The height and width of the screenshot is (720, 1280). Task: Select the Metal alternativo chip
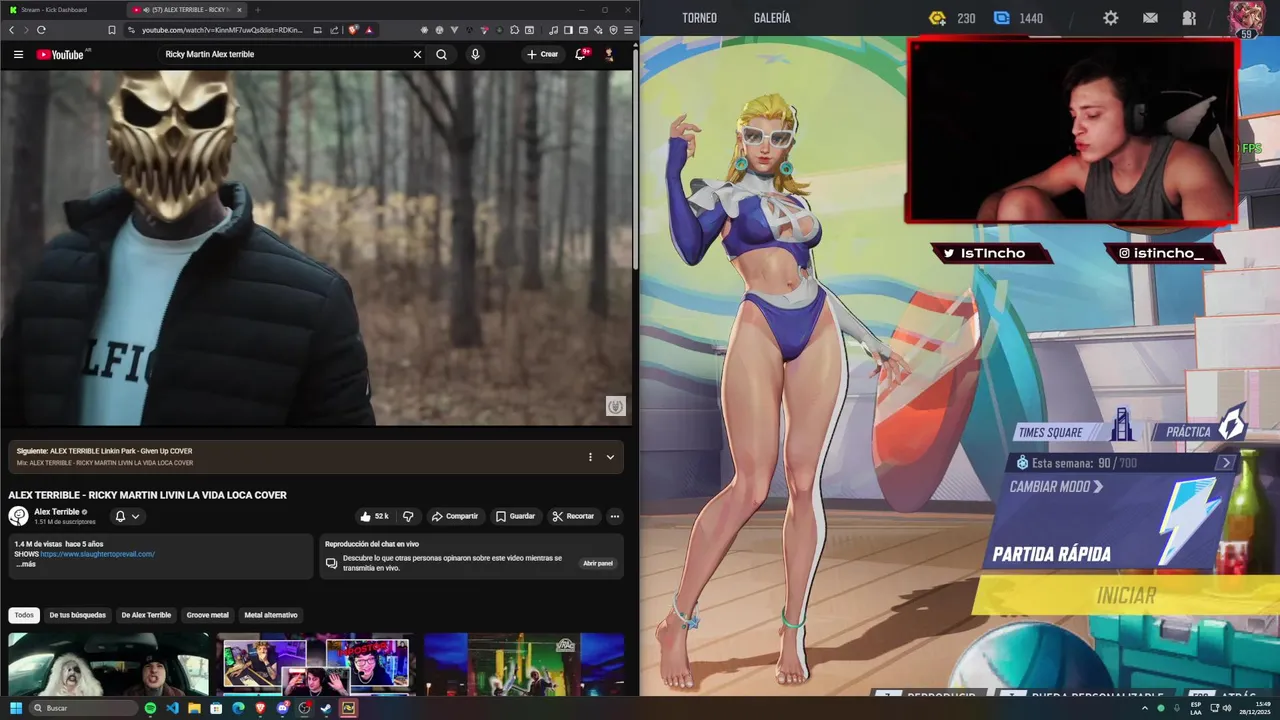point(271,615)
